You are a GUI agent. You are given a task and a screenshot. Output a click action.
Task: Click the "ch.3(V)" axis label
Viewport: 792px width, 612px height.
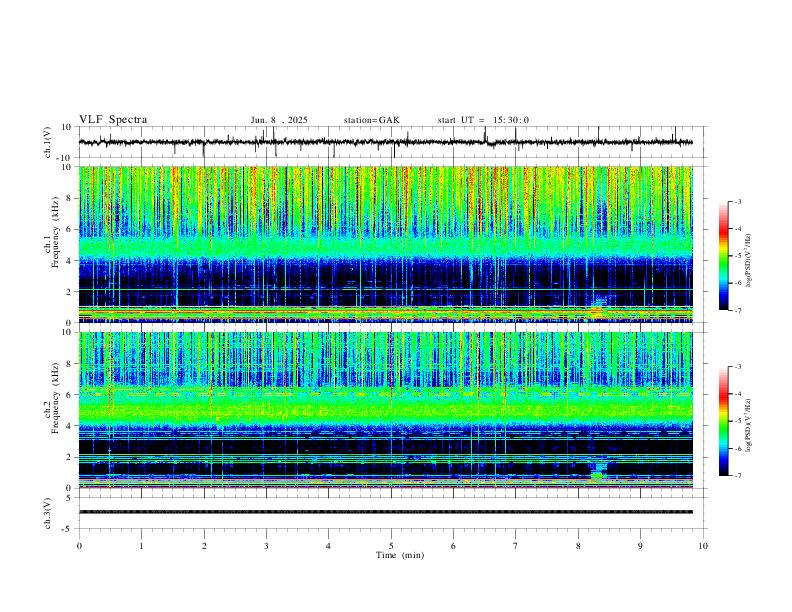[x=48, y=513]
